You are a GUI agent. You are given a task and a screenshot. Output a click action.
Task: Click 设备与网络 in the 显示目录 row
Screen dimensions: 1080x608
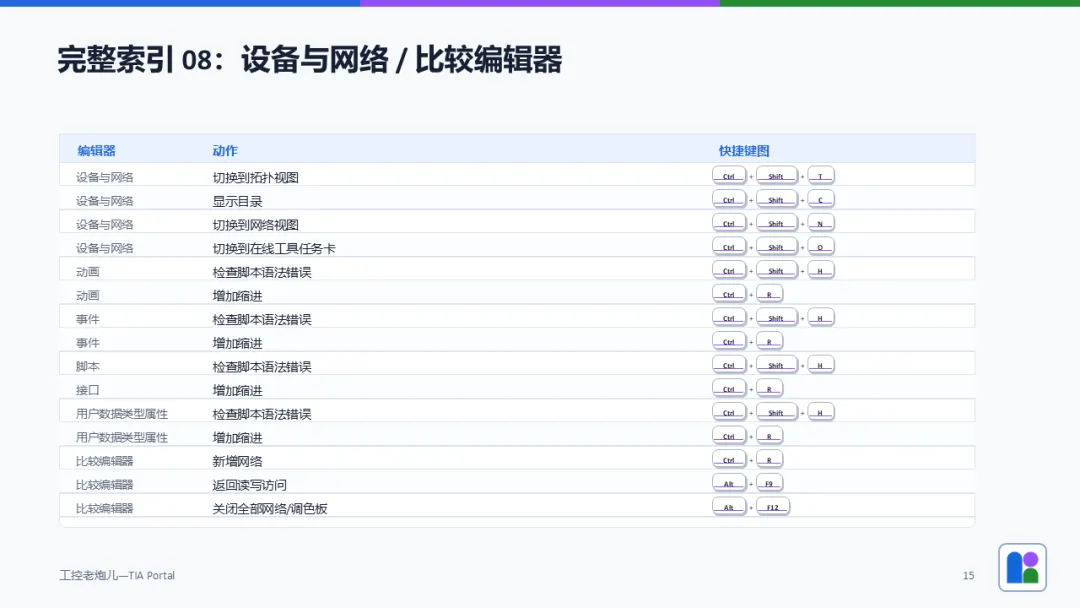coord(105,201)
